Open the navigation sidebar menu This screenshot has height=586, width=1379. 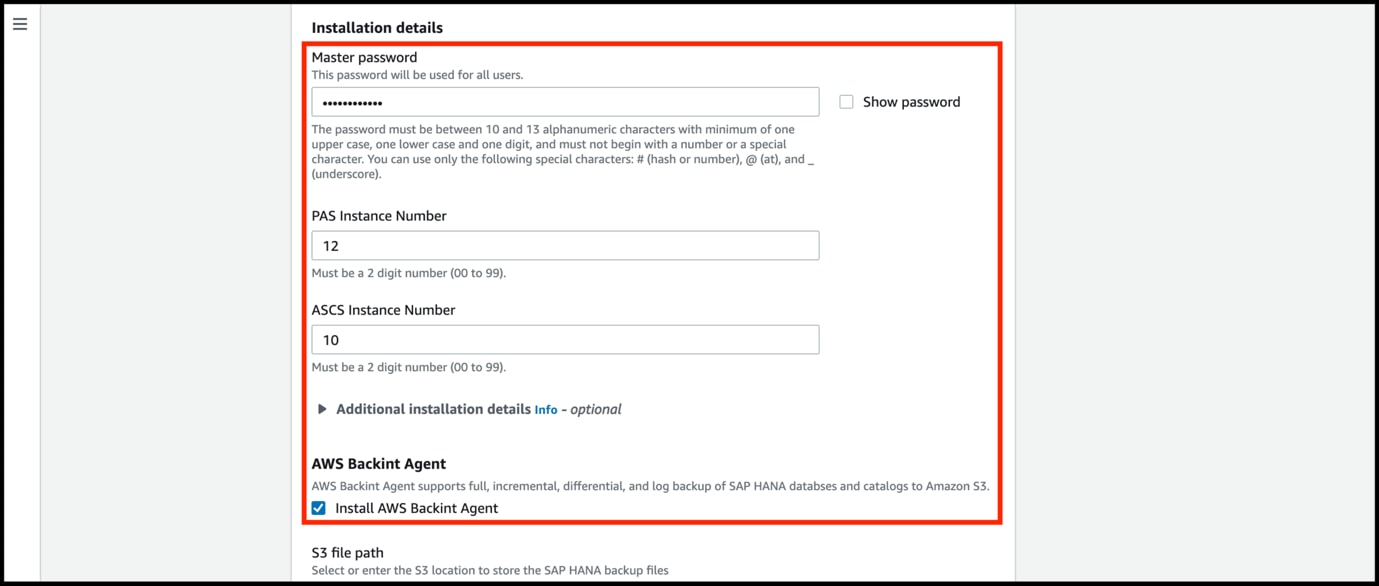coord(19,23)
